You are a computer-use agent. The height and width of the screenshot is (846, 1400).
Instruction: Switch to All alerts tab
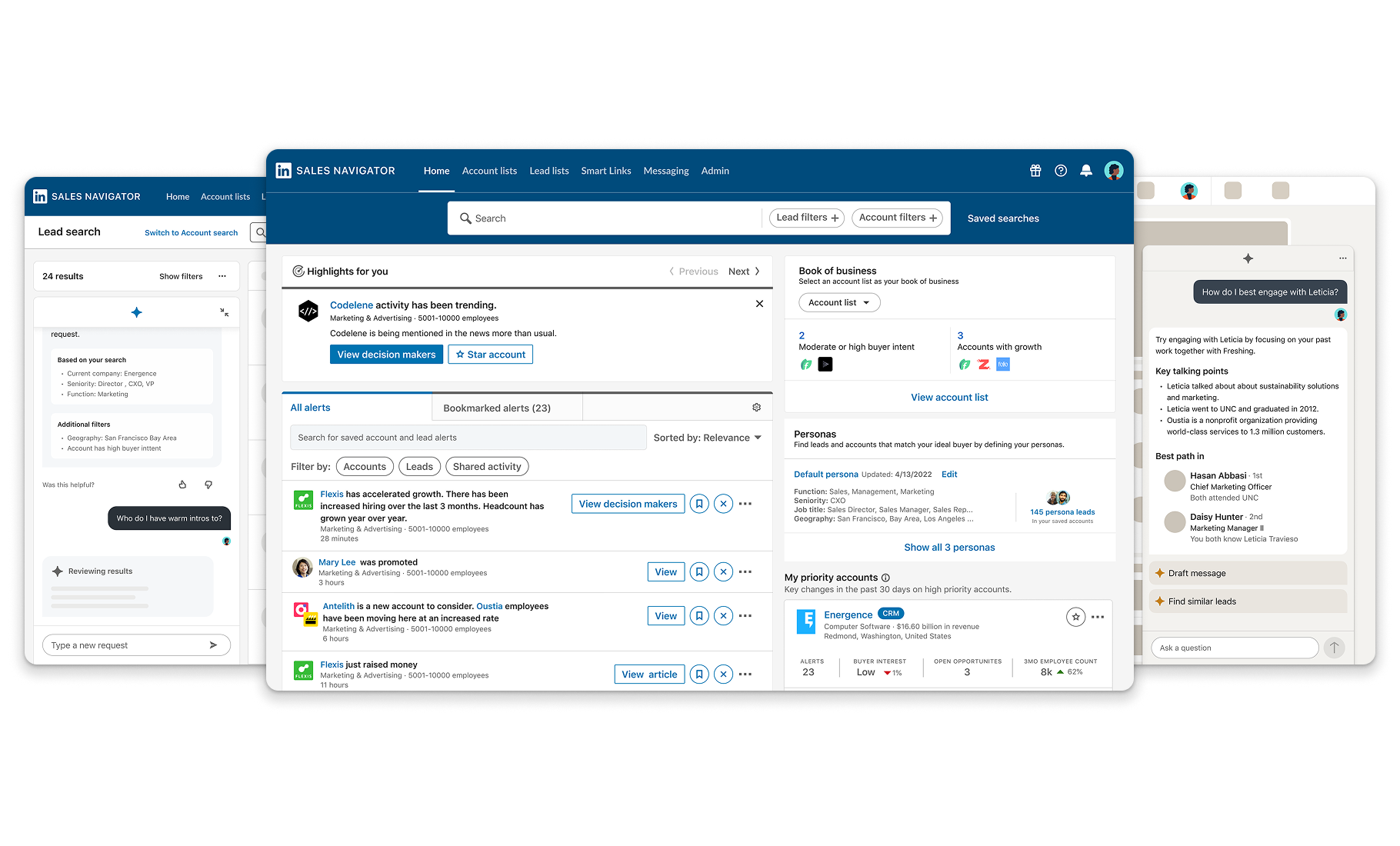(357, 408)
